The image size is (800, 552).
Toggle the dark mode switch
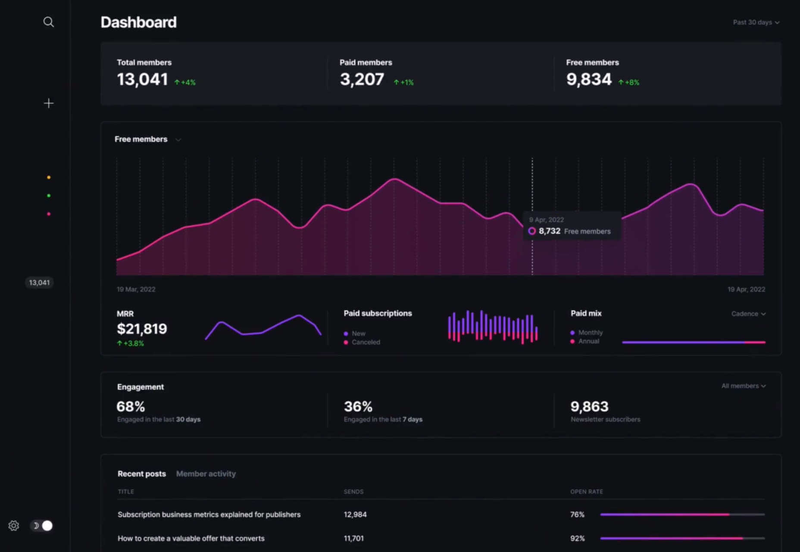(42, 525)
